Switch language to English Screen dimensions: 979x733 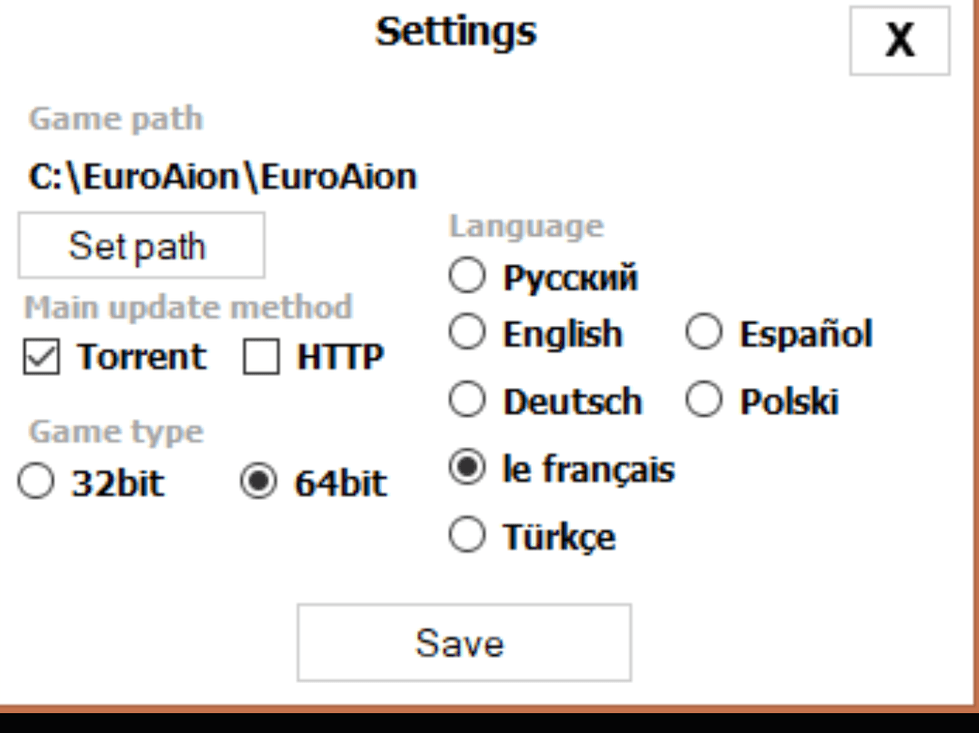(466, 334)
